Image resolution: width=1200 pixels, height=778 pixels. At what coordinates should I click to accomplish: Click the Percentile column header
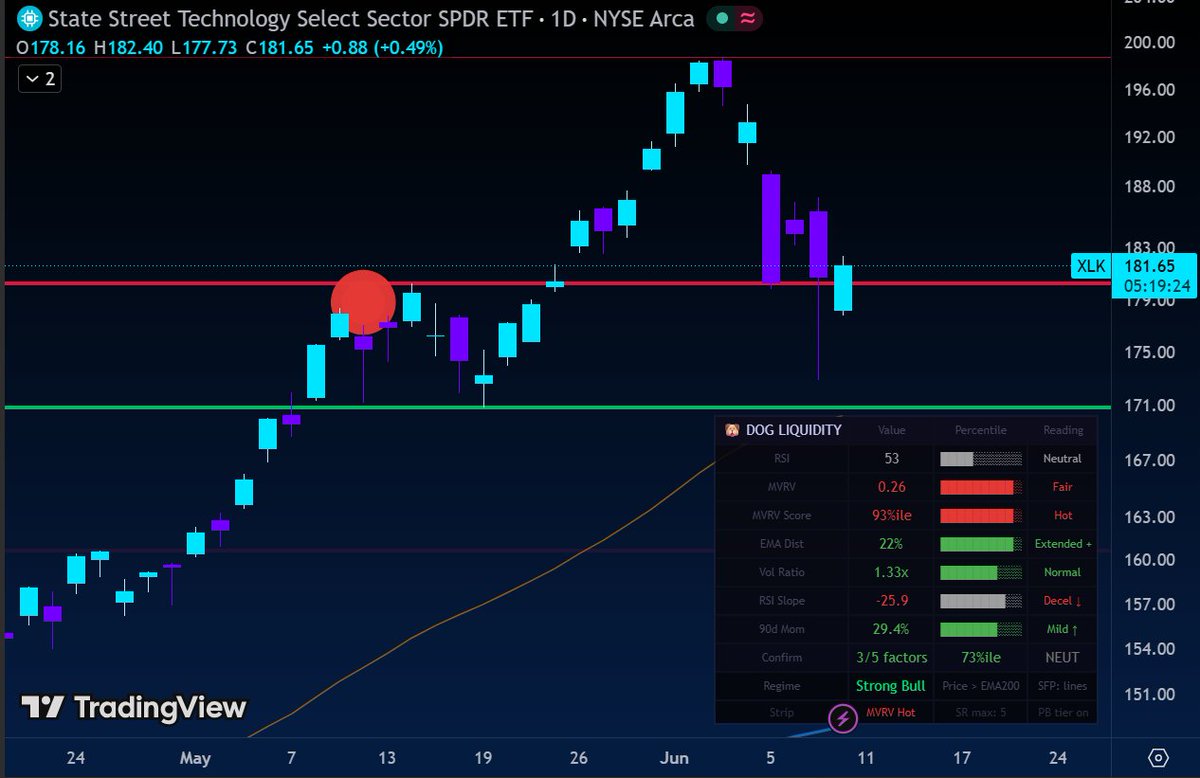point(979,430)
